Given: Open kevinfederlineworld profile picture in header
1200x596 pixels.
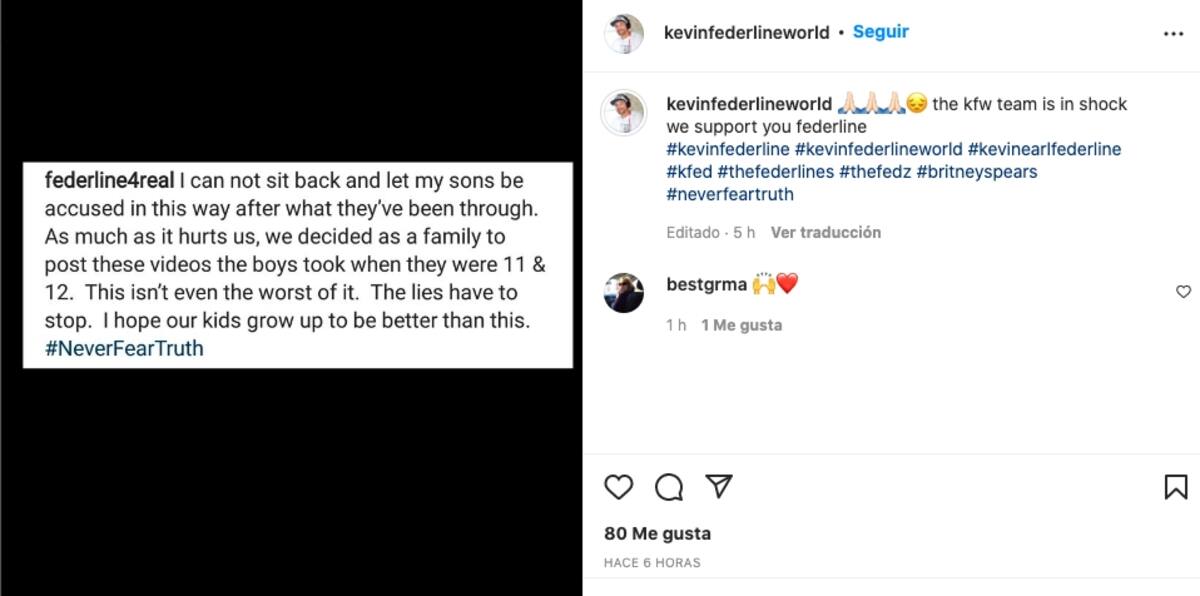Looking at the screenshot, I should click(x=624, y=33).
